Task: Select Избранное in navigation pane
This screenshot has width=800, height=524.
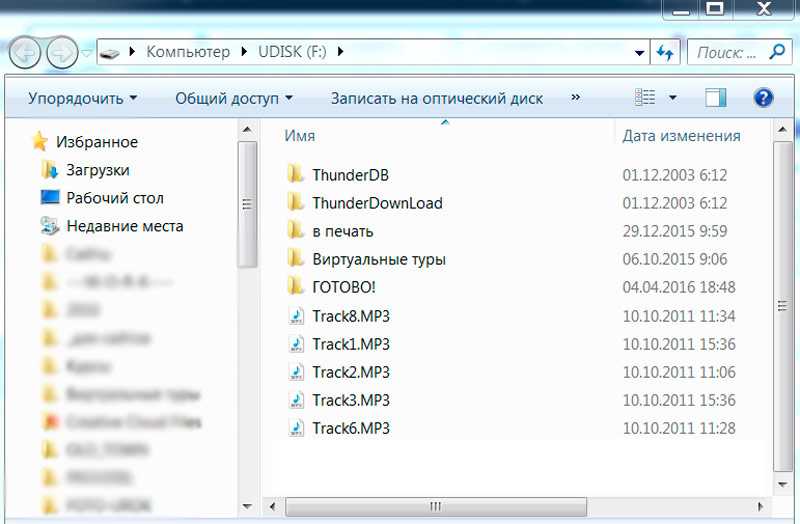Action: click(97, 142)
